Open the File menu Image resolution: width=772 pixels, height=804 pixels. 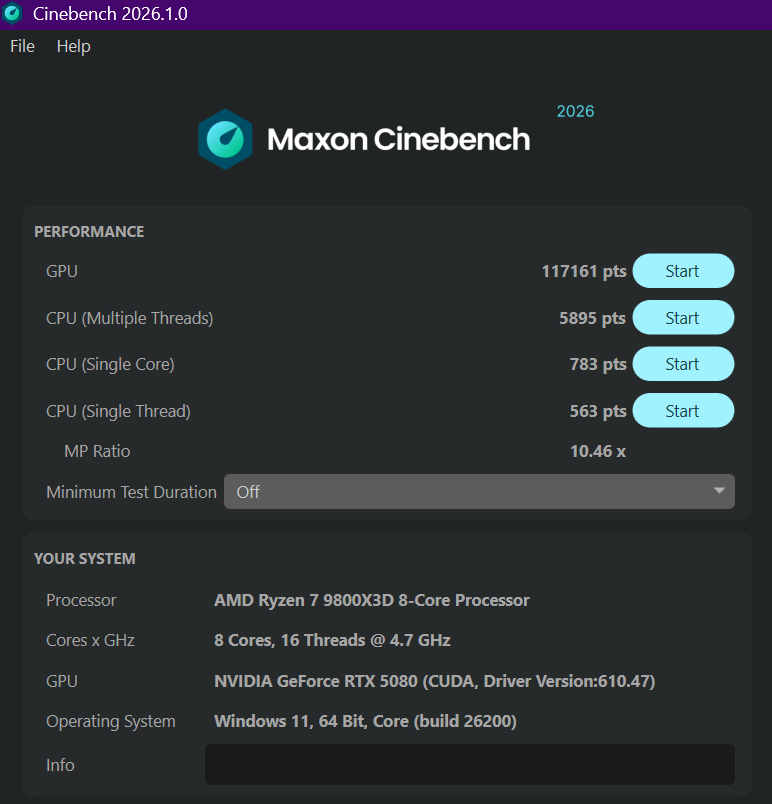23,46
